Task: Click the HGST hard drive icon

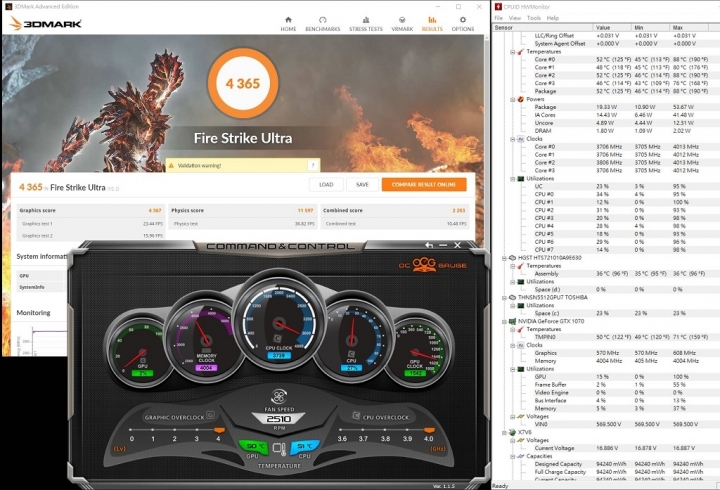Action: click(x=512, y=258)
